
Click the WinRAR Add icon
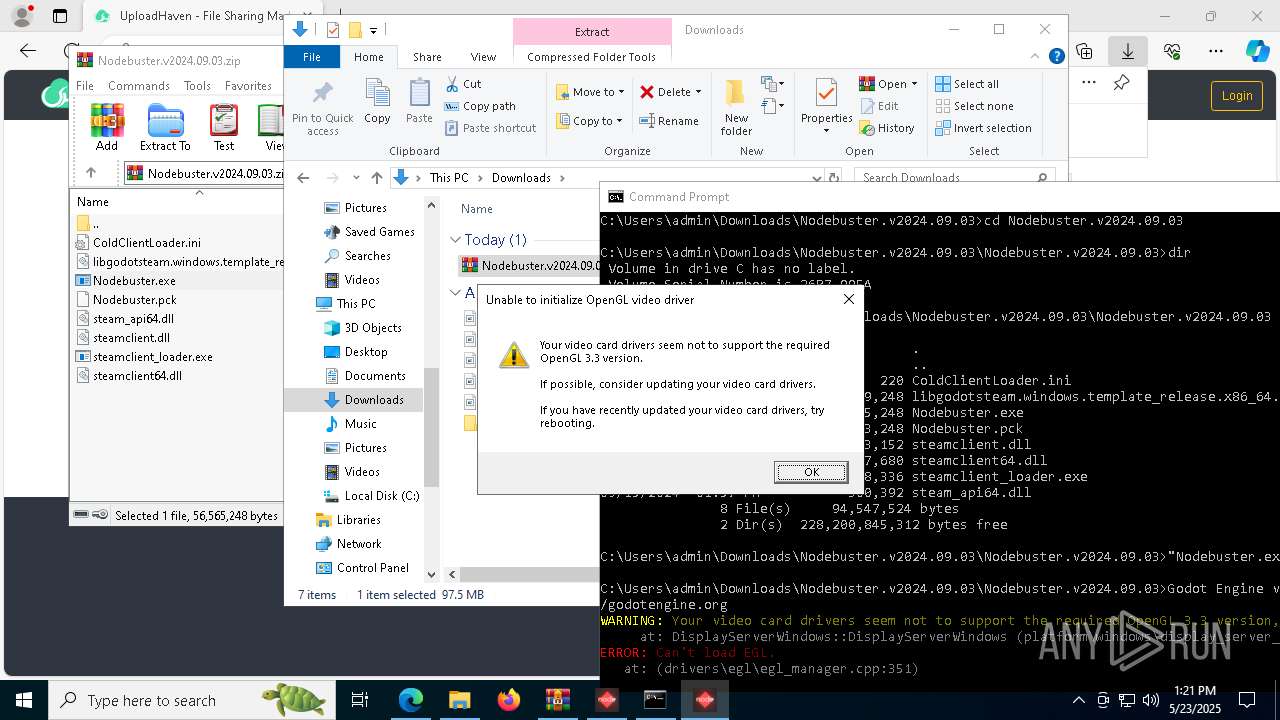(x=107, y=127)
